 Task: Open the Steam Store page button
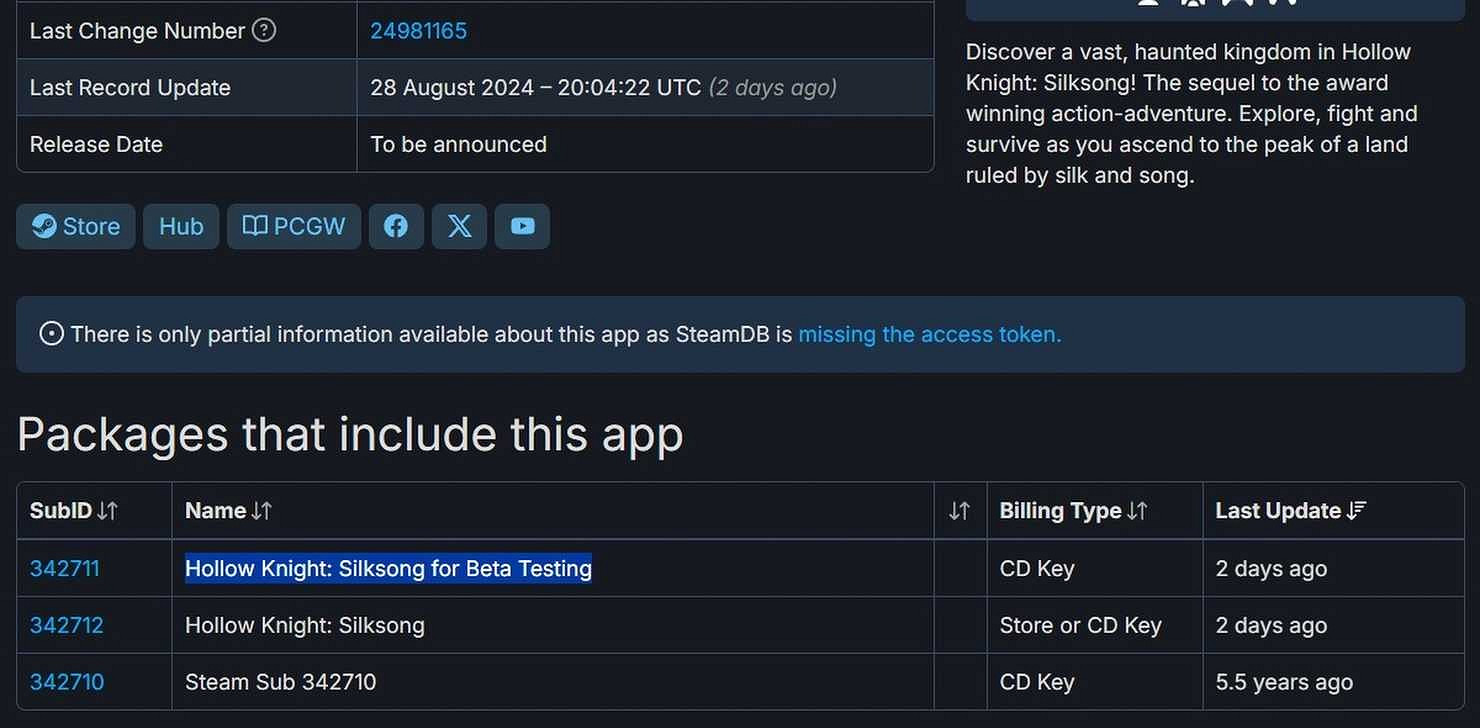click(76, 227)
